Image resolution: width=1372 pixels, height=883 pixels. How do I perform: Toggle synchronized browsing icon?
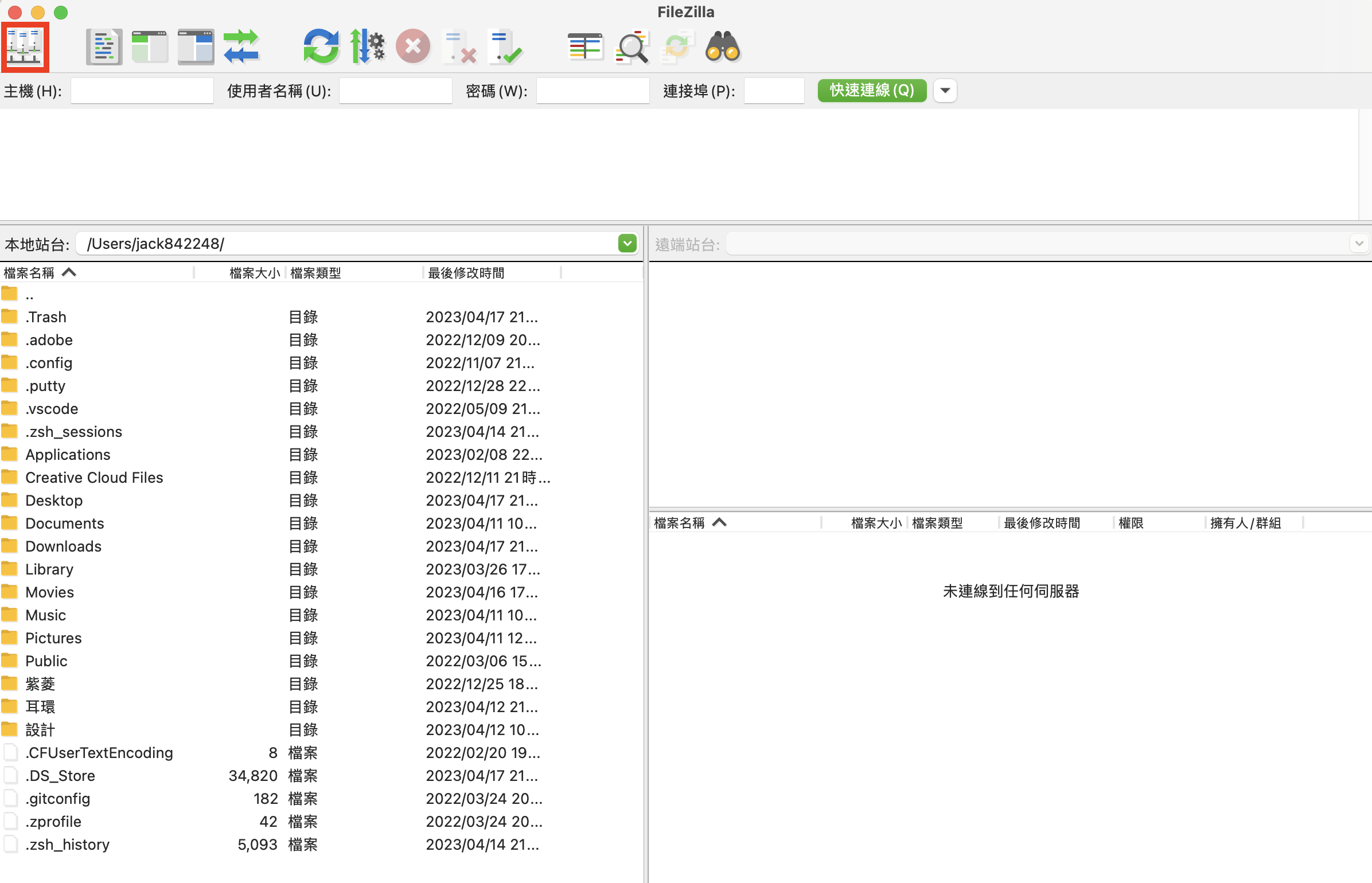pyautogui.click(x=677, y=47)
